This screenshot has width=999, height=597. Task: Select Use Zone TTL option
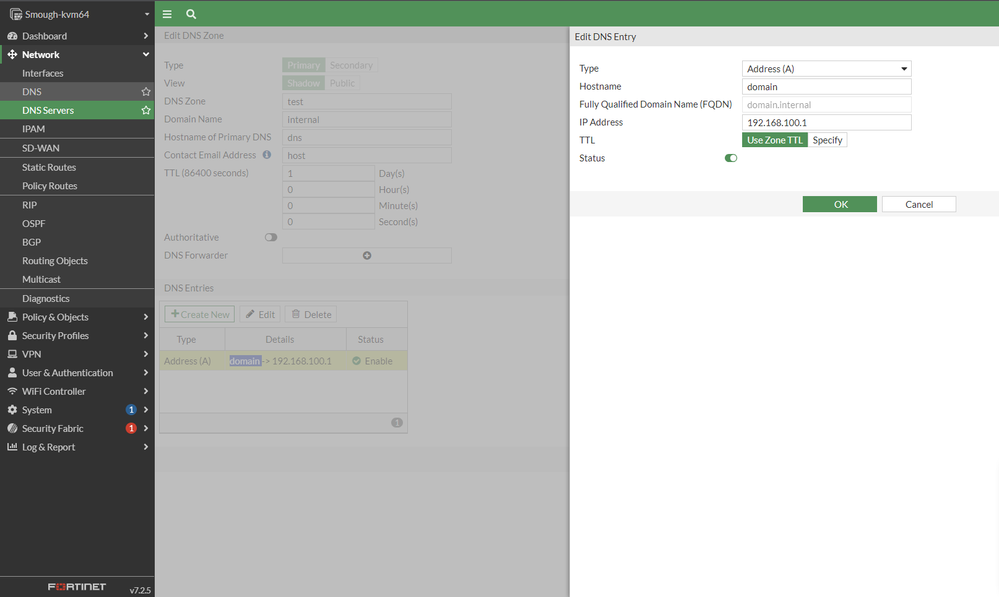click(775, 140)
